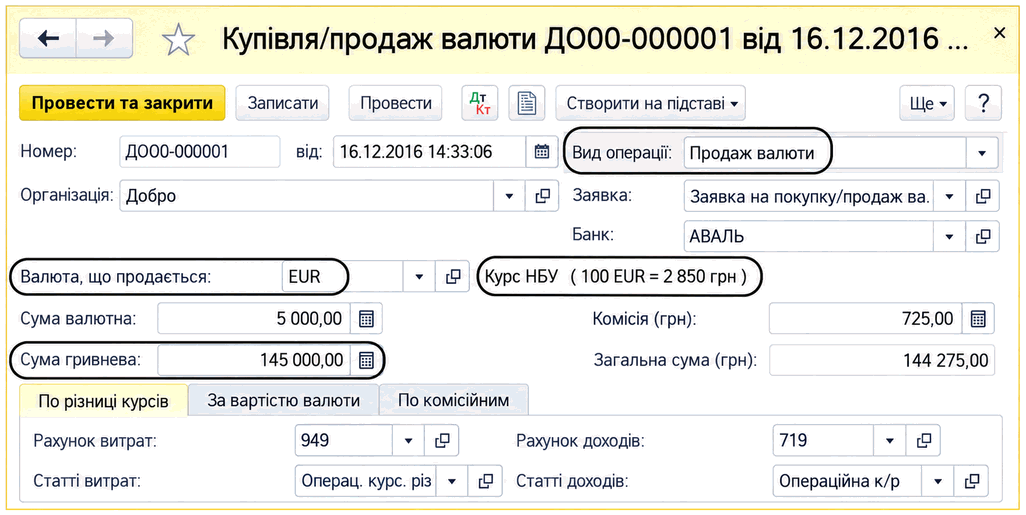Click the date field 16.12.2016 14:33:06
This screenshot has width=1026, height=515.
pos(429,152)
